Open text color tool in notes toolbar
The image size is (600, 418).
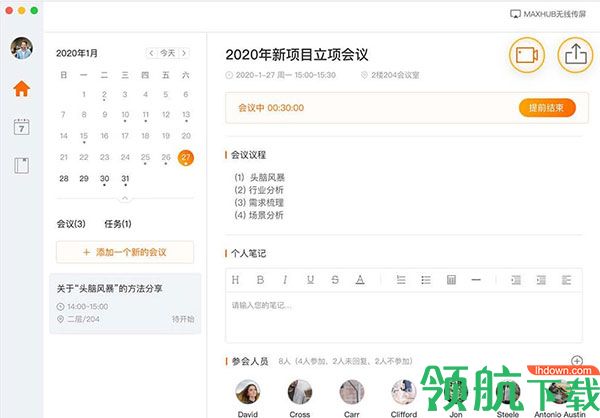click(360, 280)
